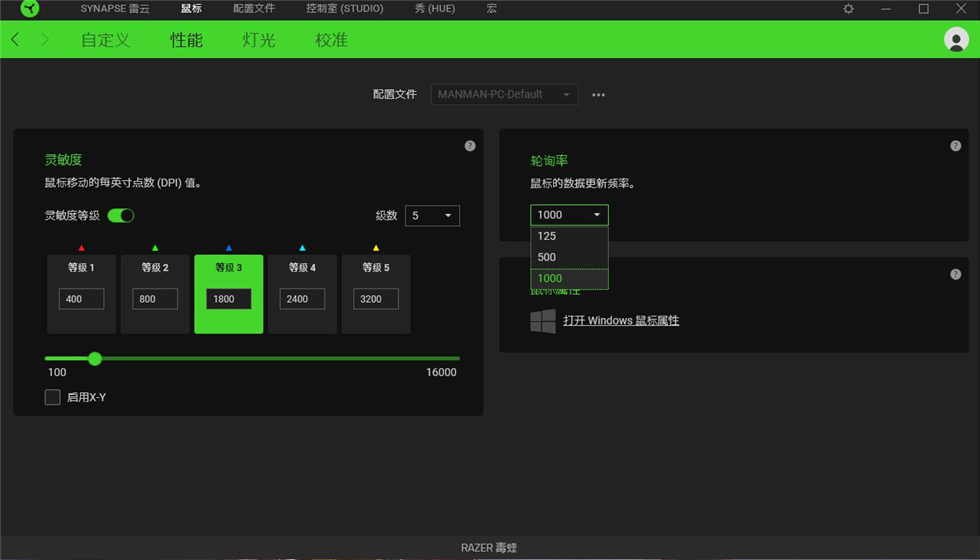Go to the 校准 subtab

tap(331, 40)
